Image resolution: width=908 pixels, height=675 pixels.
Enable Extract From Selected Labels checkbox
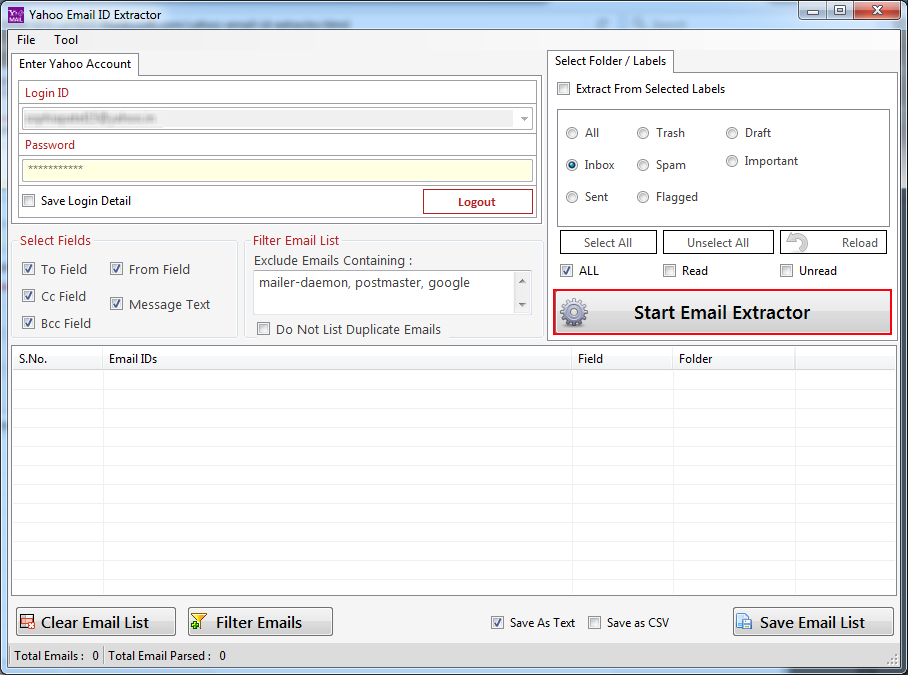(x=563, y=89)
